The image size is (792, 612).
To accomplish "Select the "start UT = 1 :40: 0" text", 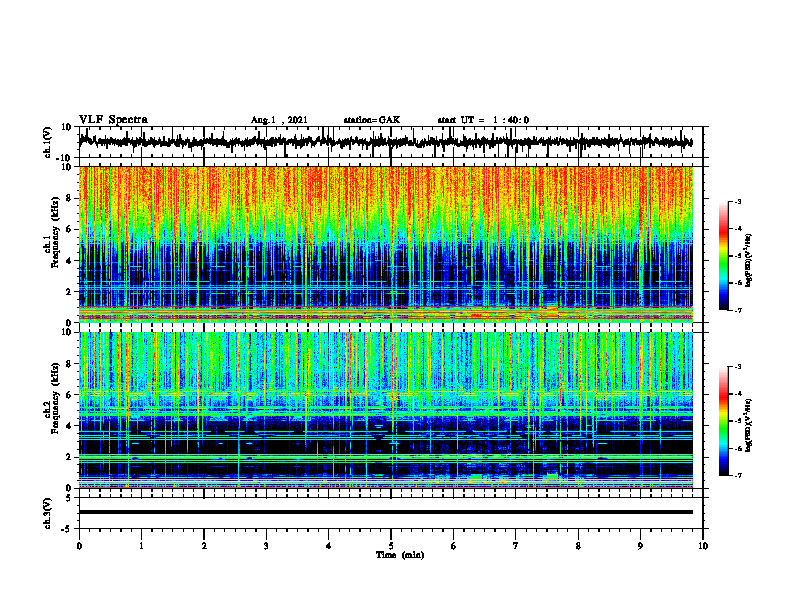I will pyautogui.click(x=483, y=120).
